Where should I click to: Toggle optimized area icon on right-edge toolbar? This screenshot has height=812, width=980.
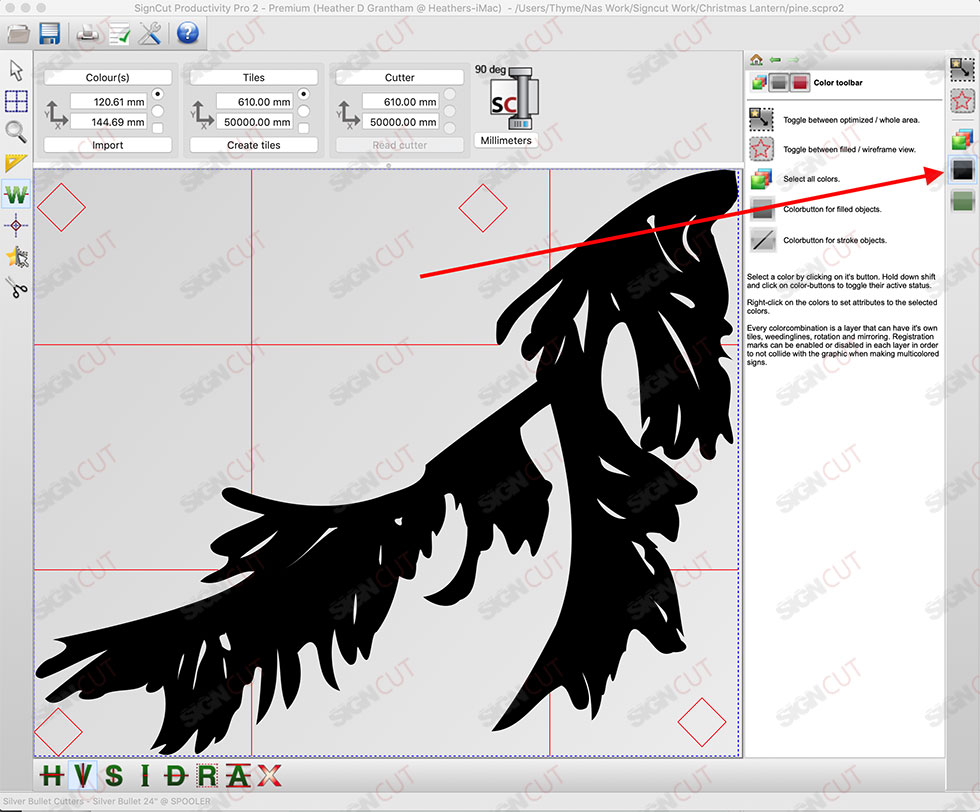962,69
